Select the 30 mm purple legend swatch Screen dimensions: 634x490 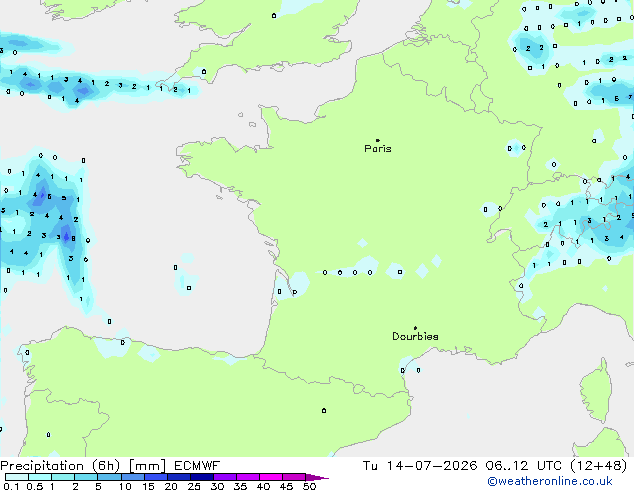[x=225, y=477]
